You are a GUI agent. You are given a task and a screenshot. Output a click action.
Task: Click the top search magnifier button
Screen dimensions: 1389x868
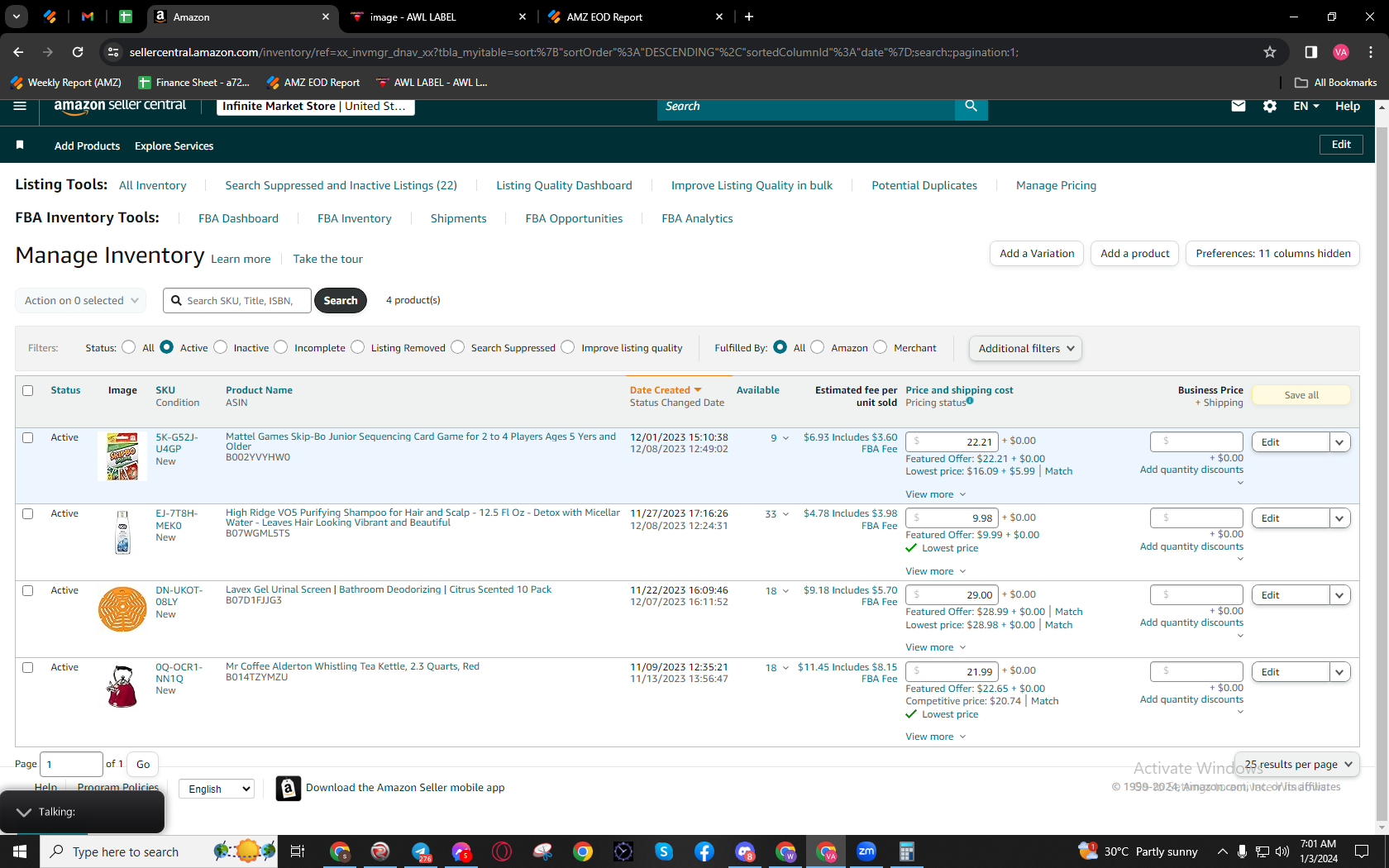[971, 106]
